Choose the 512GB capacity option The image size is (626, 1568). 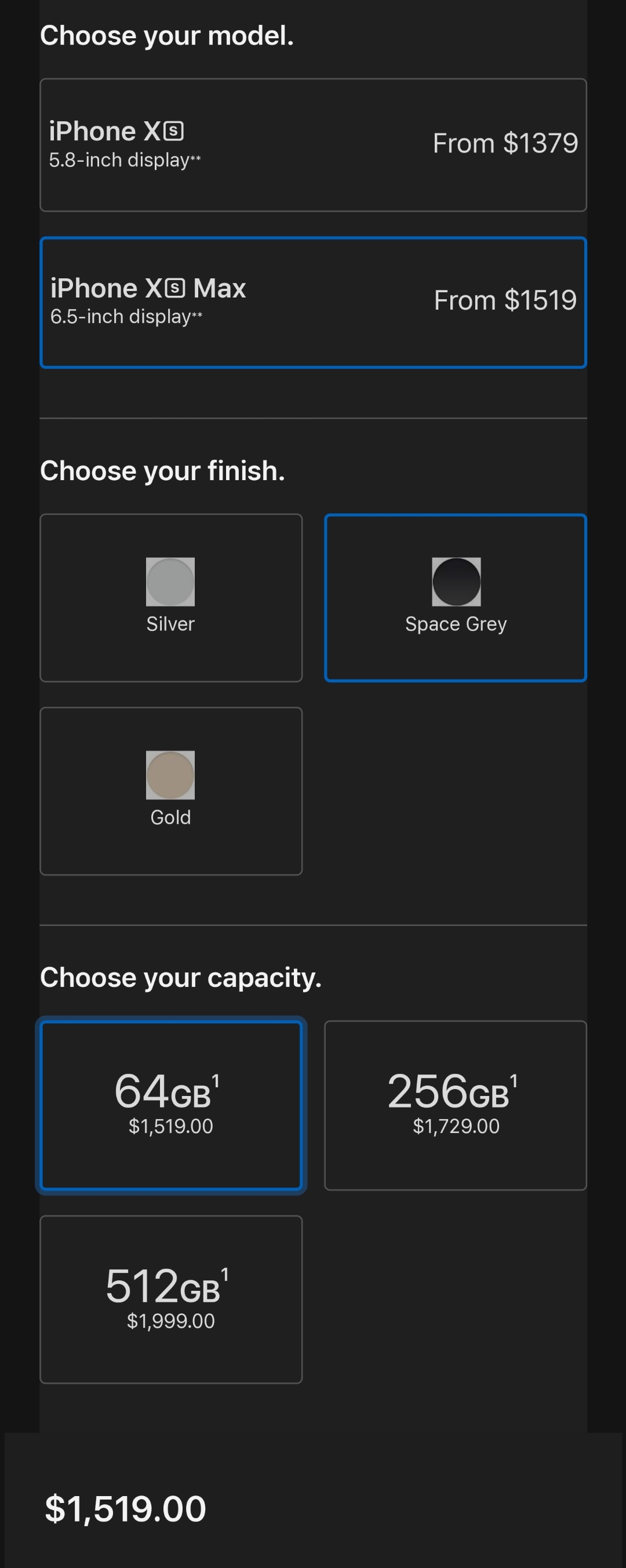point(171,1299)
